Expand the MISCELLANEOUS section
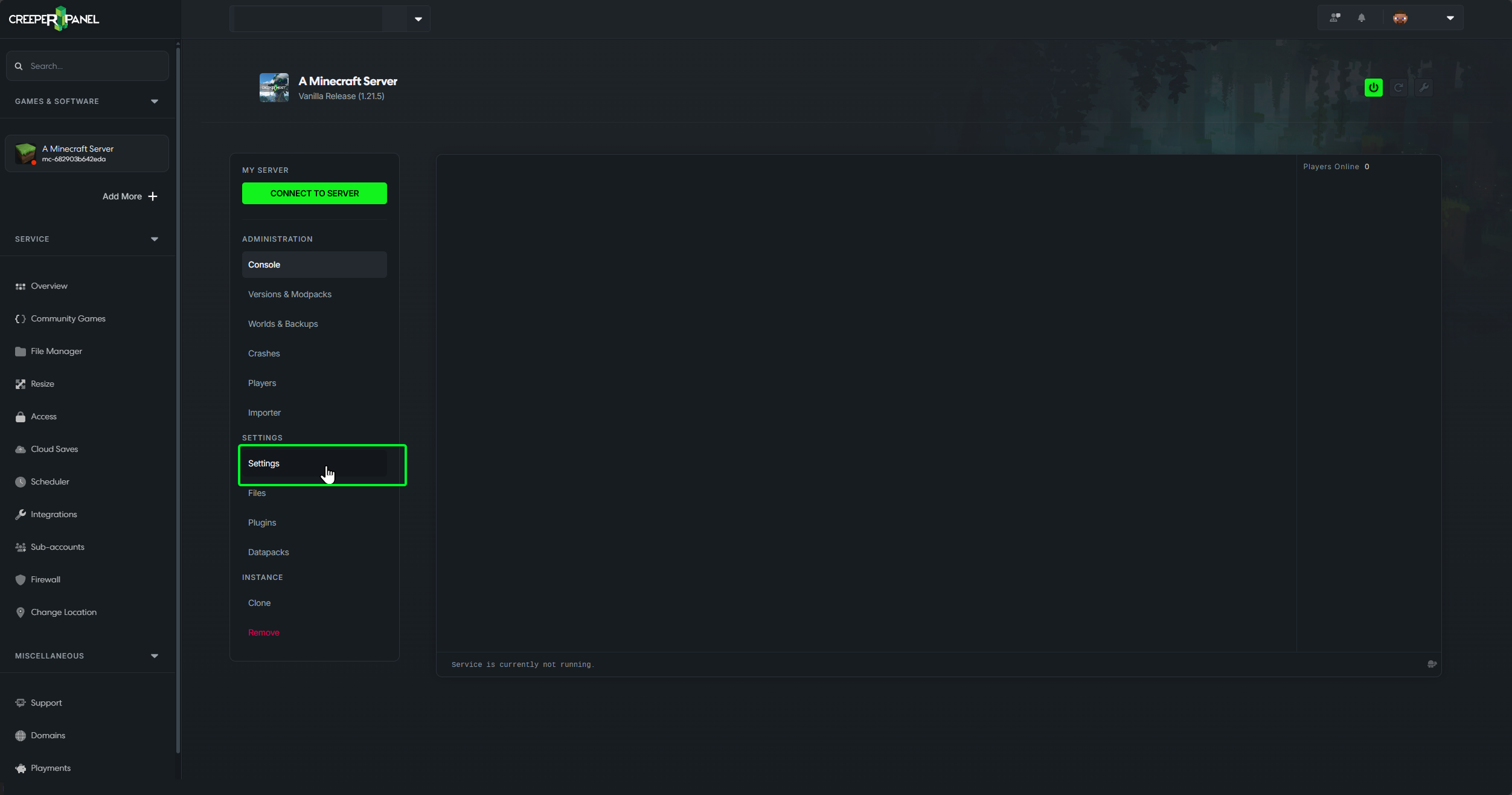Screen dimensions: 1512x795 (x=154, y=655)
